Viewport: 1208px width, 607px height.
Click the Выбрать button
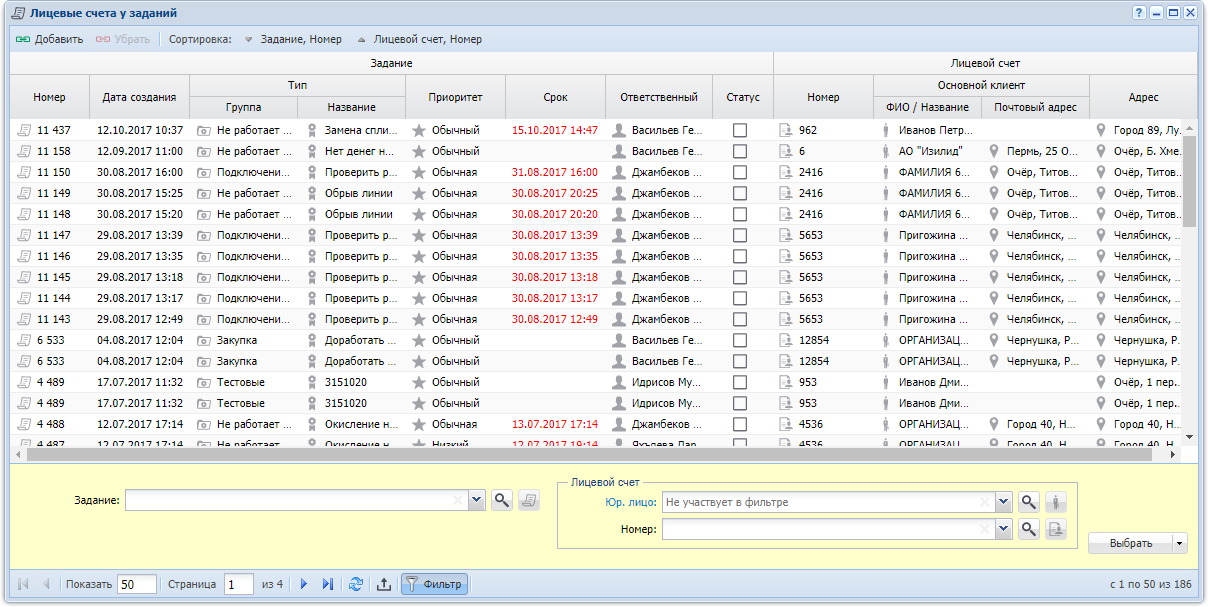click(1131, 543)
